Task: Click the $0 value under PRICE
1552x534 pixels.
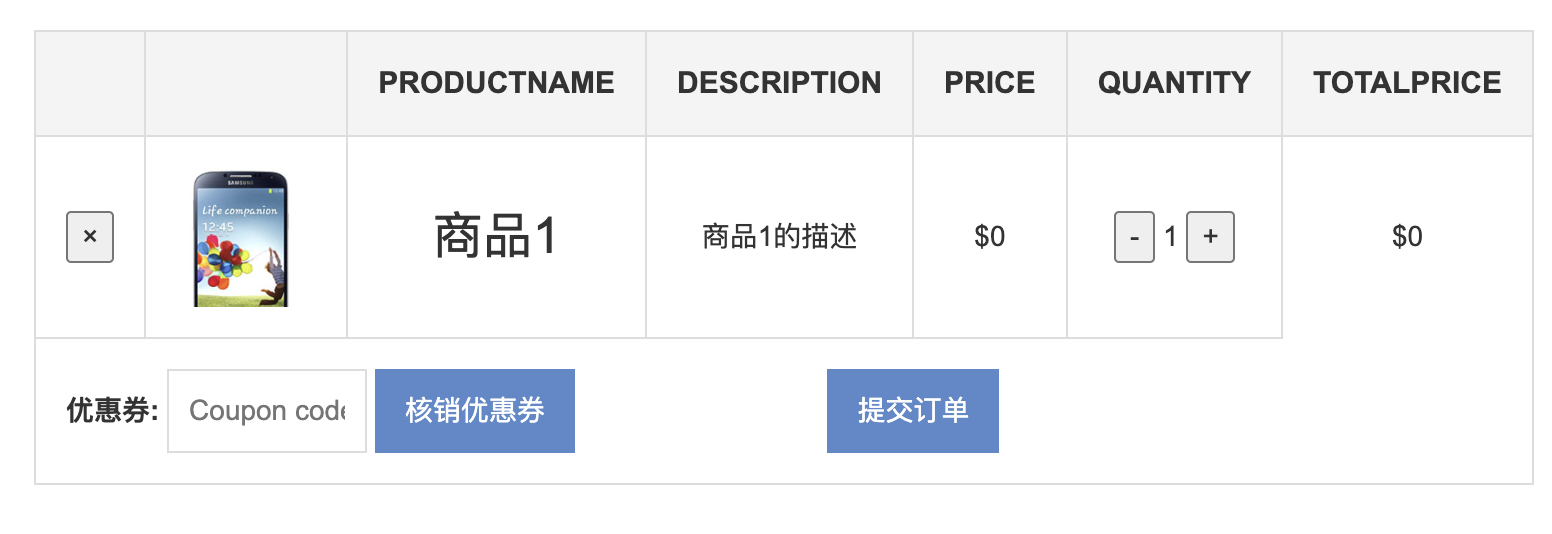Action: (x=989, y=237)
